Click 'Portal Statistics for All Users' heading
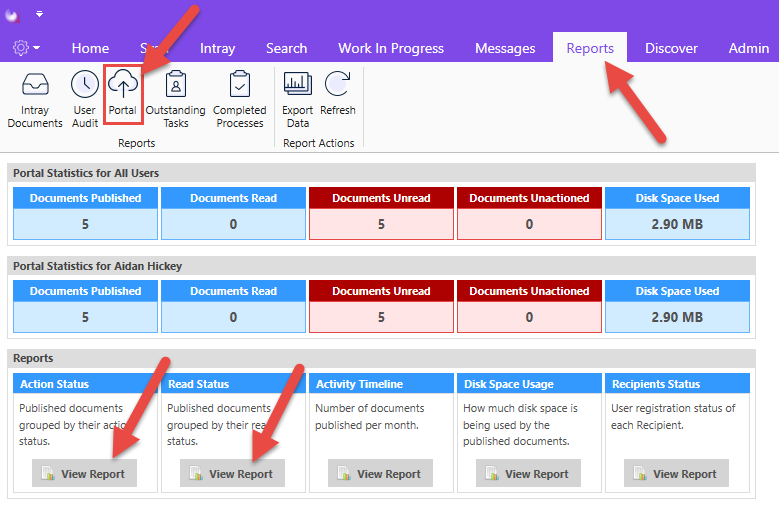 pyautogui.click(x=86, y=173)
